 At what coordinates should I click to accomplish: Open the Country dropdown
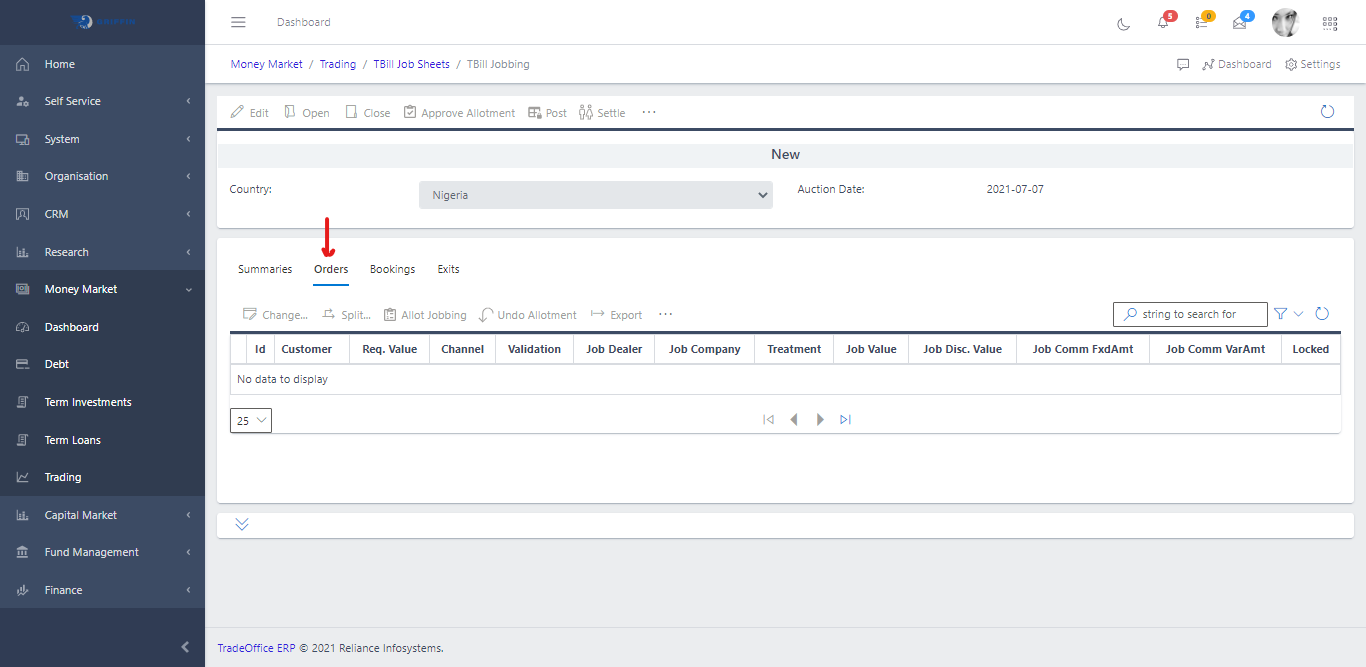click(x=595, y=195)
